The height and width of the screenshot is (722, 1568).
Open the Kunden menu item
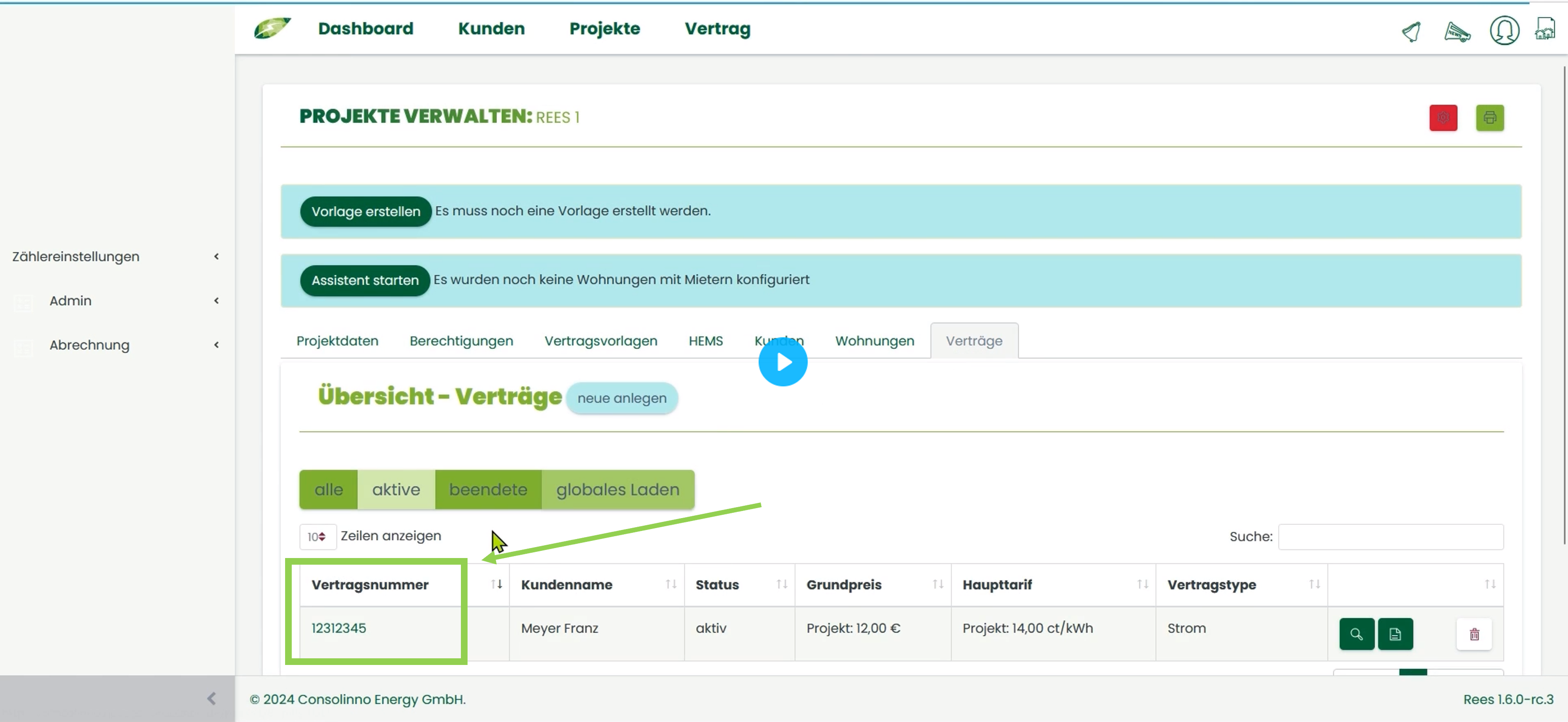pyautogui.click(x=491, y=29)
